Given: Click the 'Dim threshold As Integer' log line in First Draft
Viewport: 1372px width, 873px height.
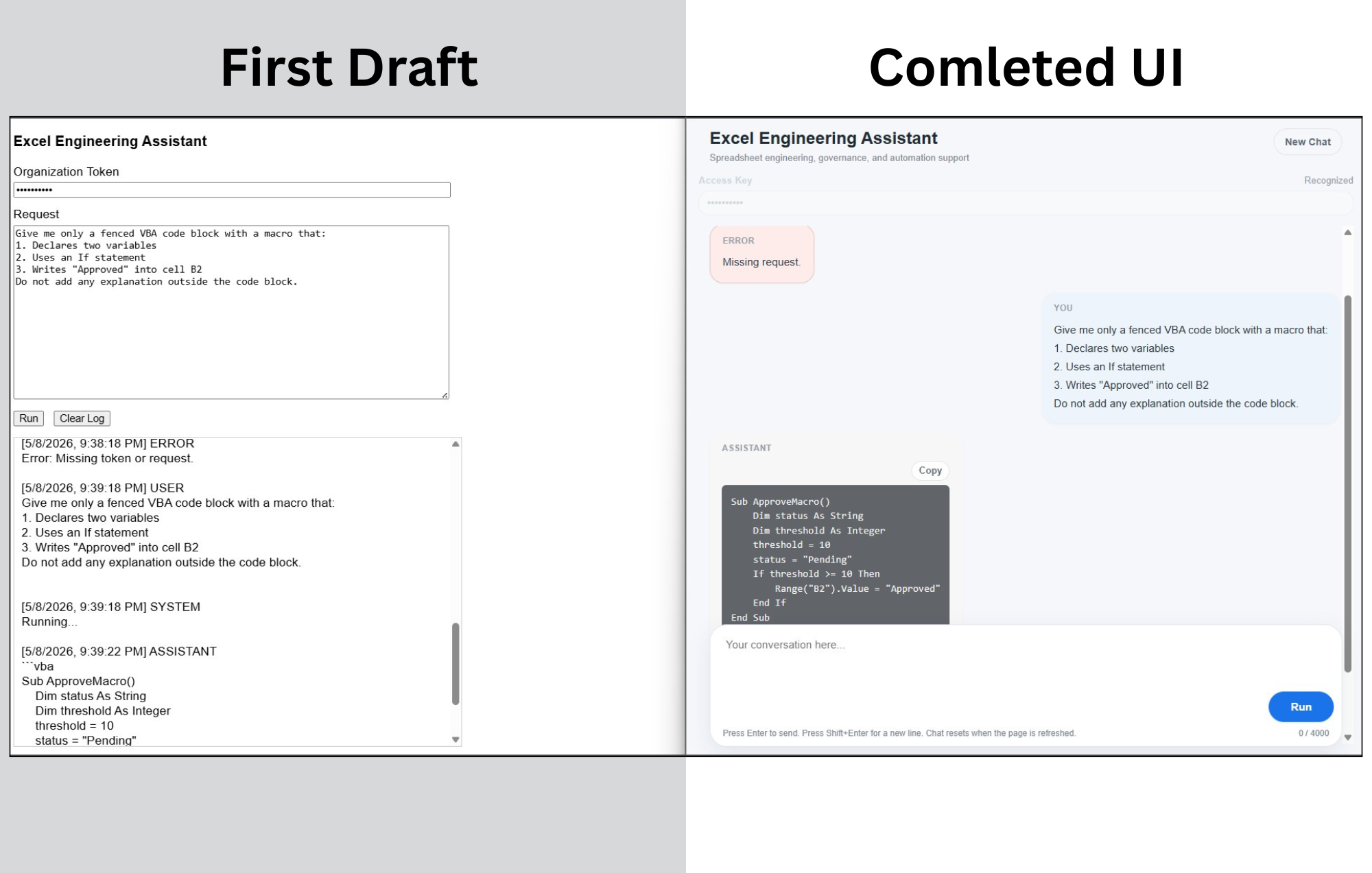Looking at the screenshot, I should (x=103, y=711).
